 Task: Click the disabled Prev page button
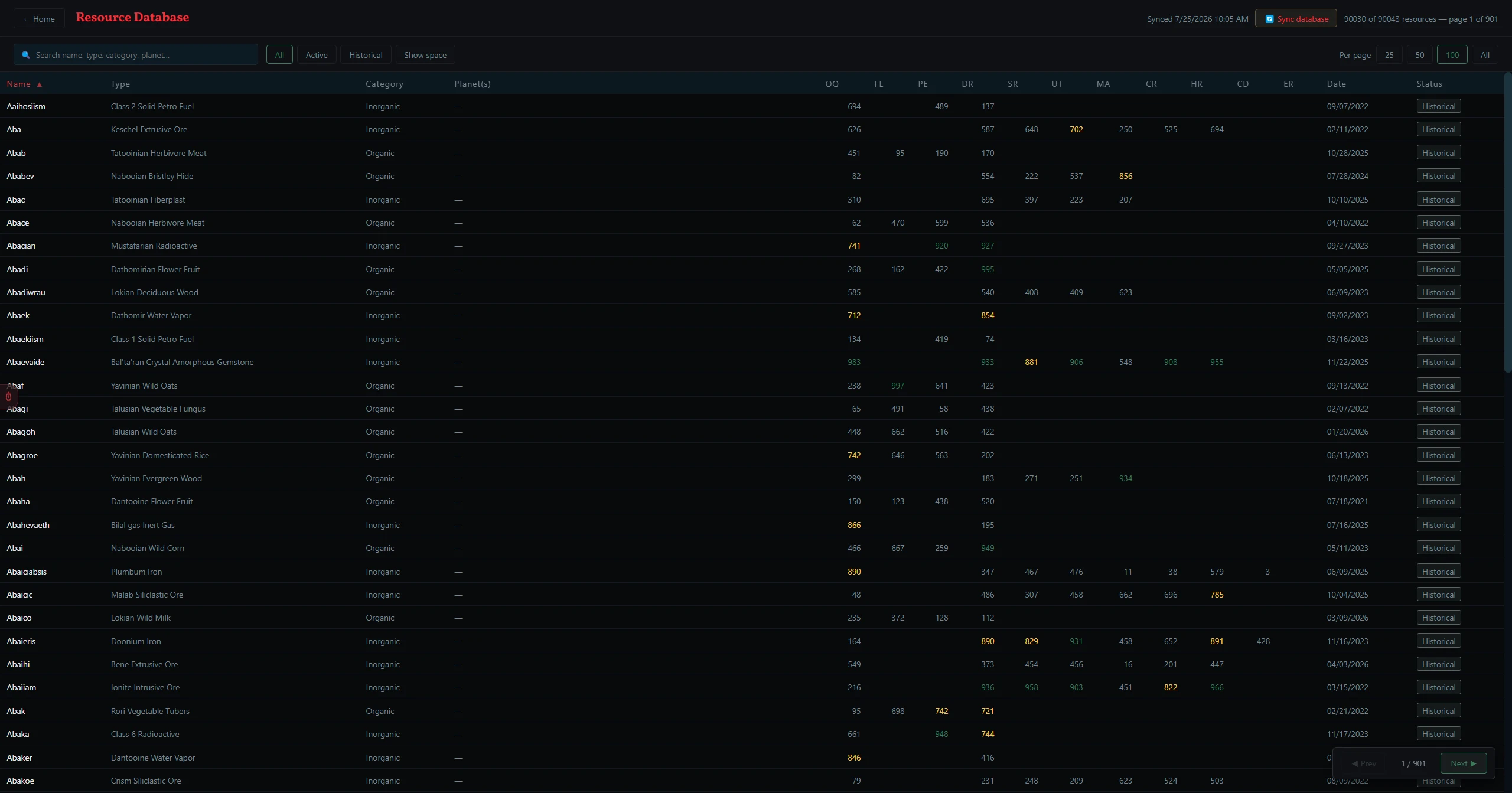1364,763
